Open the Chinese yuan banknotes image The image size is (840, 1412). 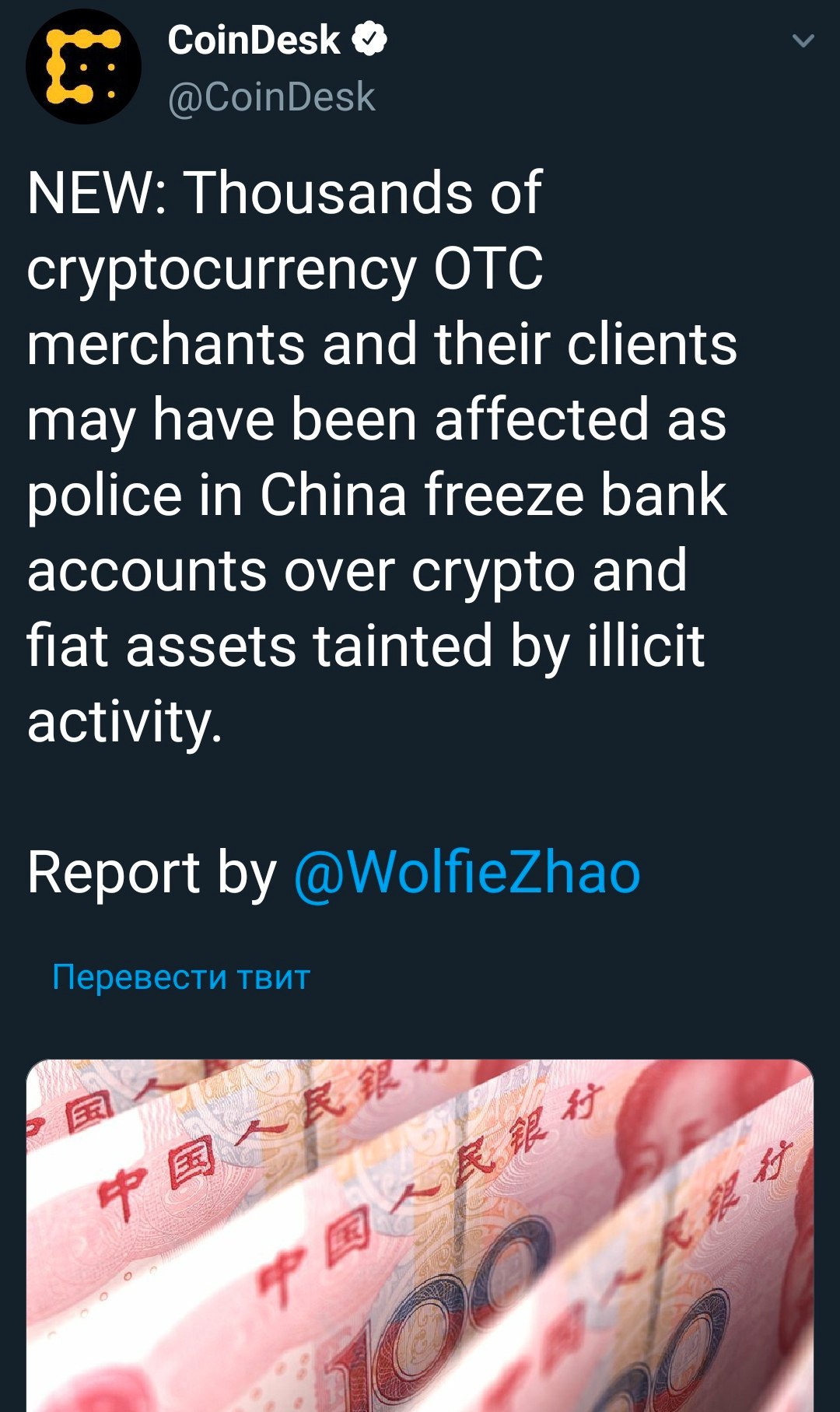(420, 1235)
